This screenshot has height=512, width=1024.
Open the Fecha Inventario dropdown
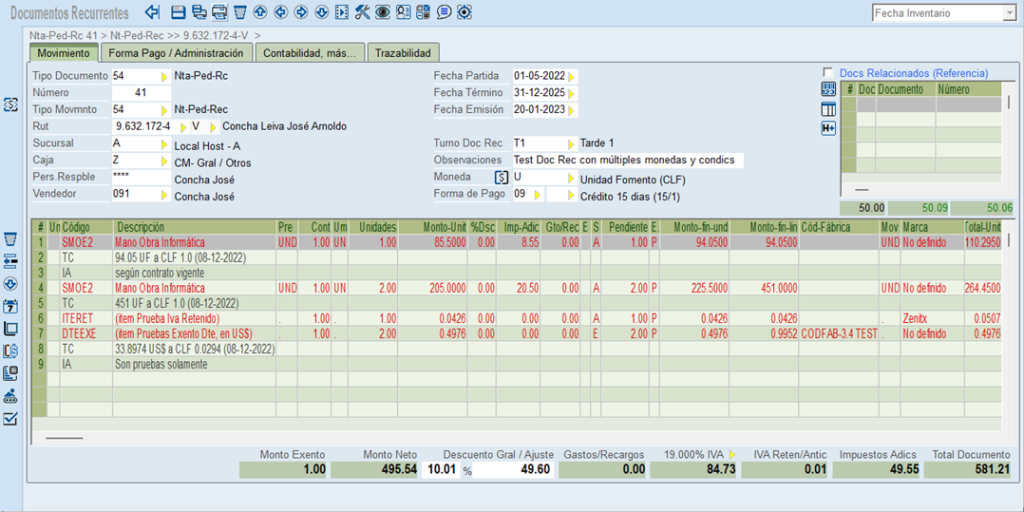point(1008,13)
